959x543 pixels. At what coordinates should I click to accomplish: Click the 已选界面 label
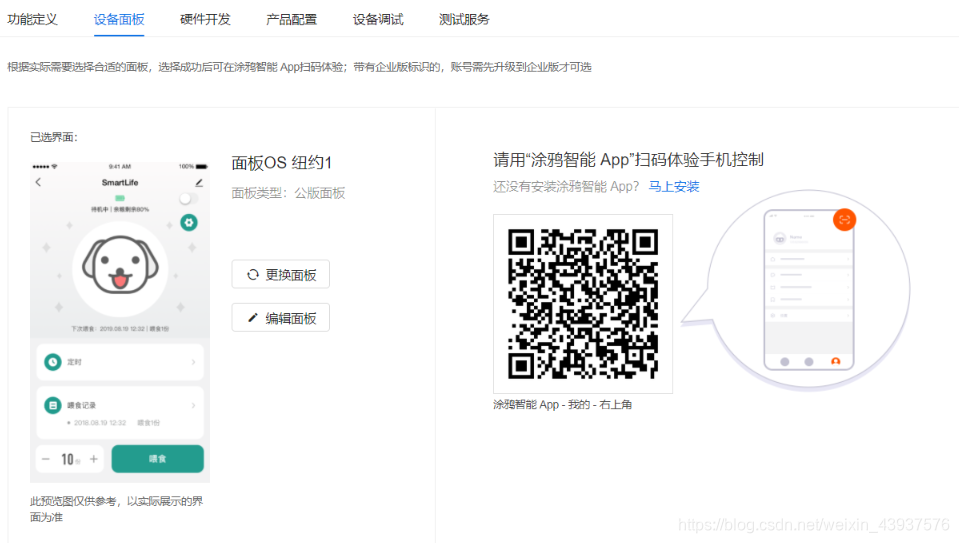54,137
